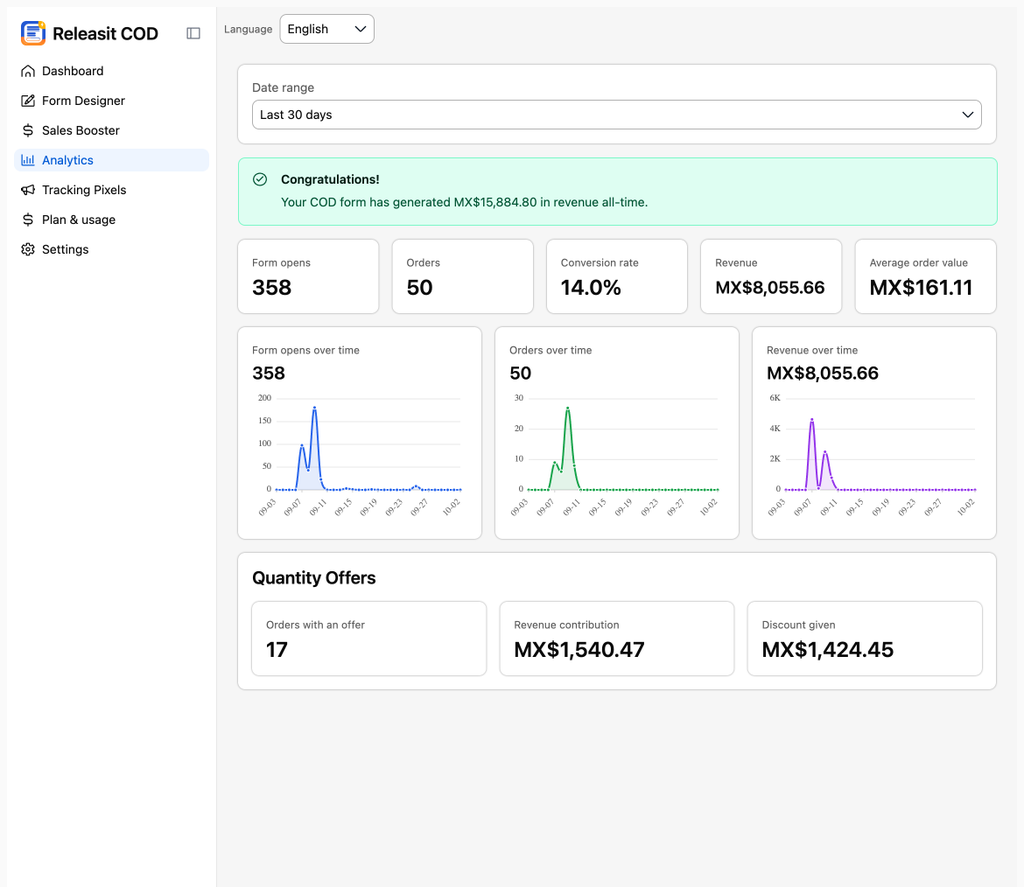Click the Form opens card showing 358
1024x887 pixels.
click(308, 276)
